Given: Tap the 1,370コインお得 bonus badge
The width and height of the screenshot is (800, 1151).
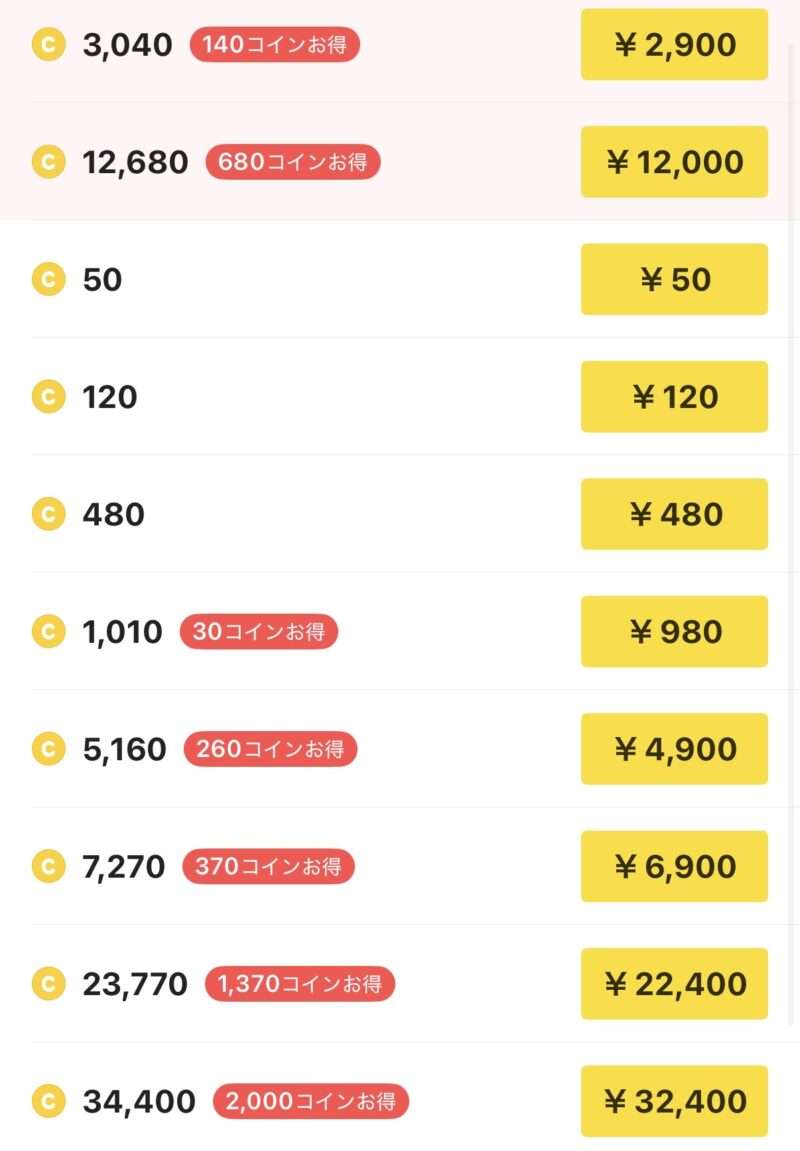Looking at the screenshot, I should coord(300,984).
